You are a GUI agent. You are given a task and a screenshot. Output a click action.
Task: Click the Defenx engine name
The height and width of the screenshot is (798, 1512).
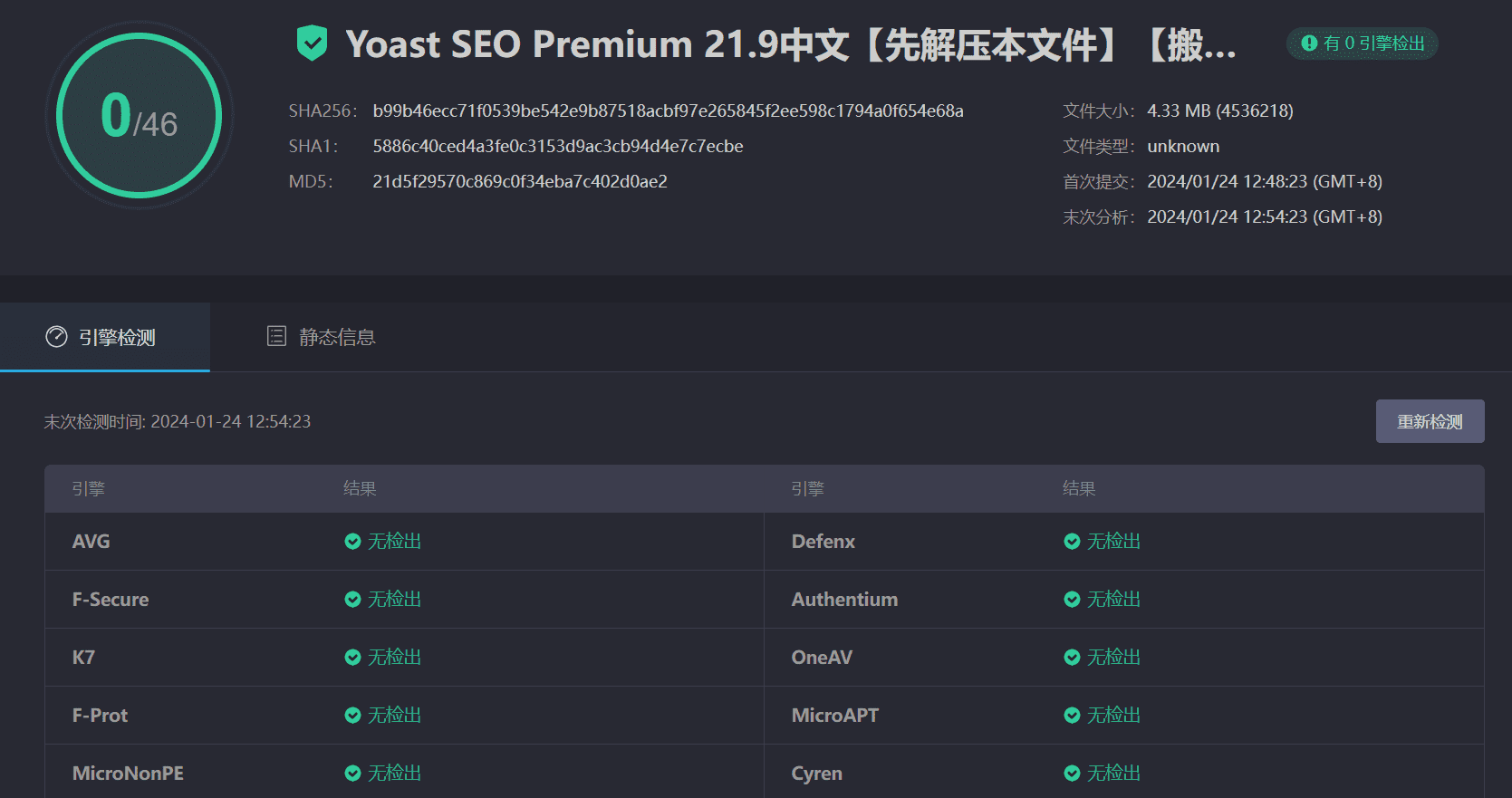pyautogui.click(x=823, y=541)
